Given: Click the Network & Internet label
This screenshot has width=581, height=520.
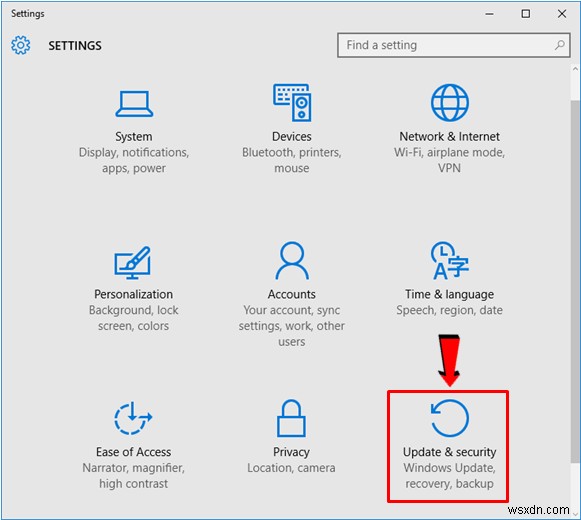Looking at the screenshot, I should (x=449, y=136).
